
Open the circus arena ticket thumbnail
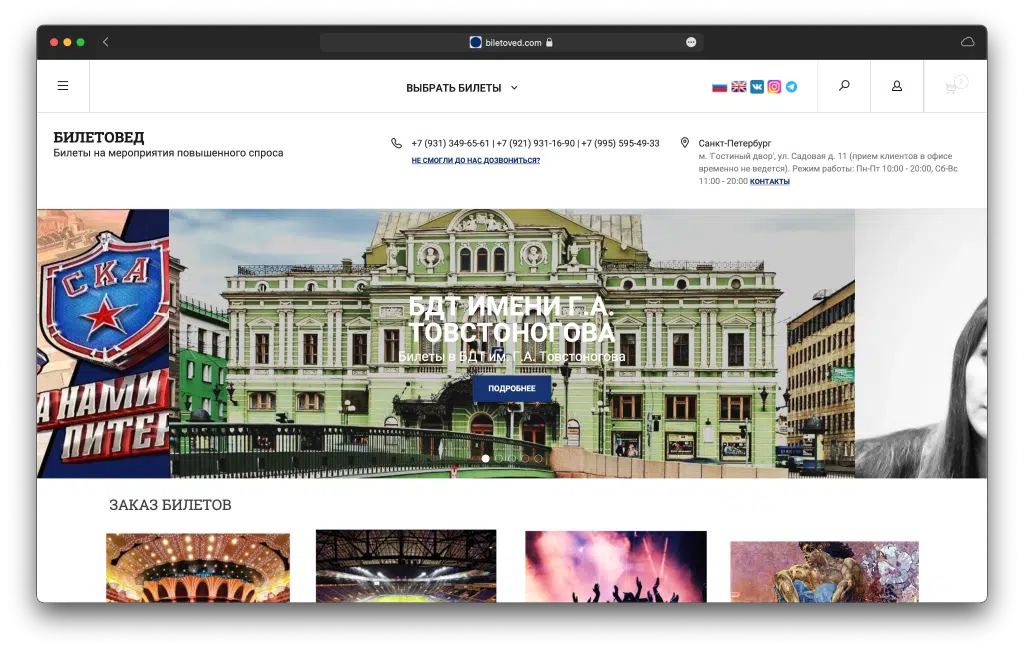click(x=198, y=567)
